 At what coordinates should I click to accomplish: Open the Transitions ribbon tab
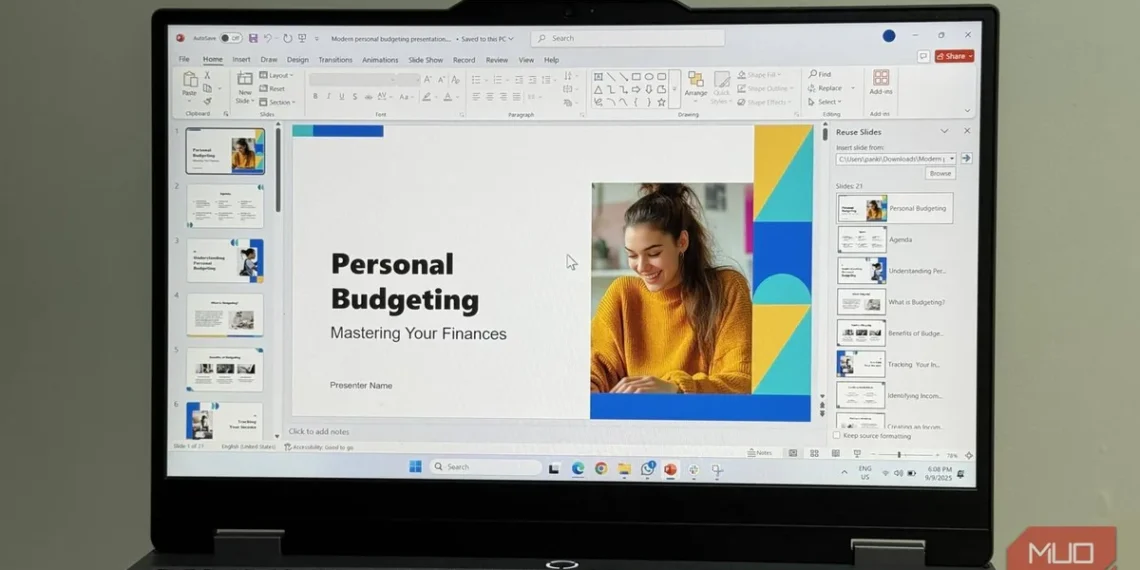tap(335, 60)
